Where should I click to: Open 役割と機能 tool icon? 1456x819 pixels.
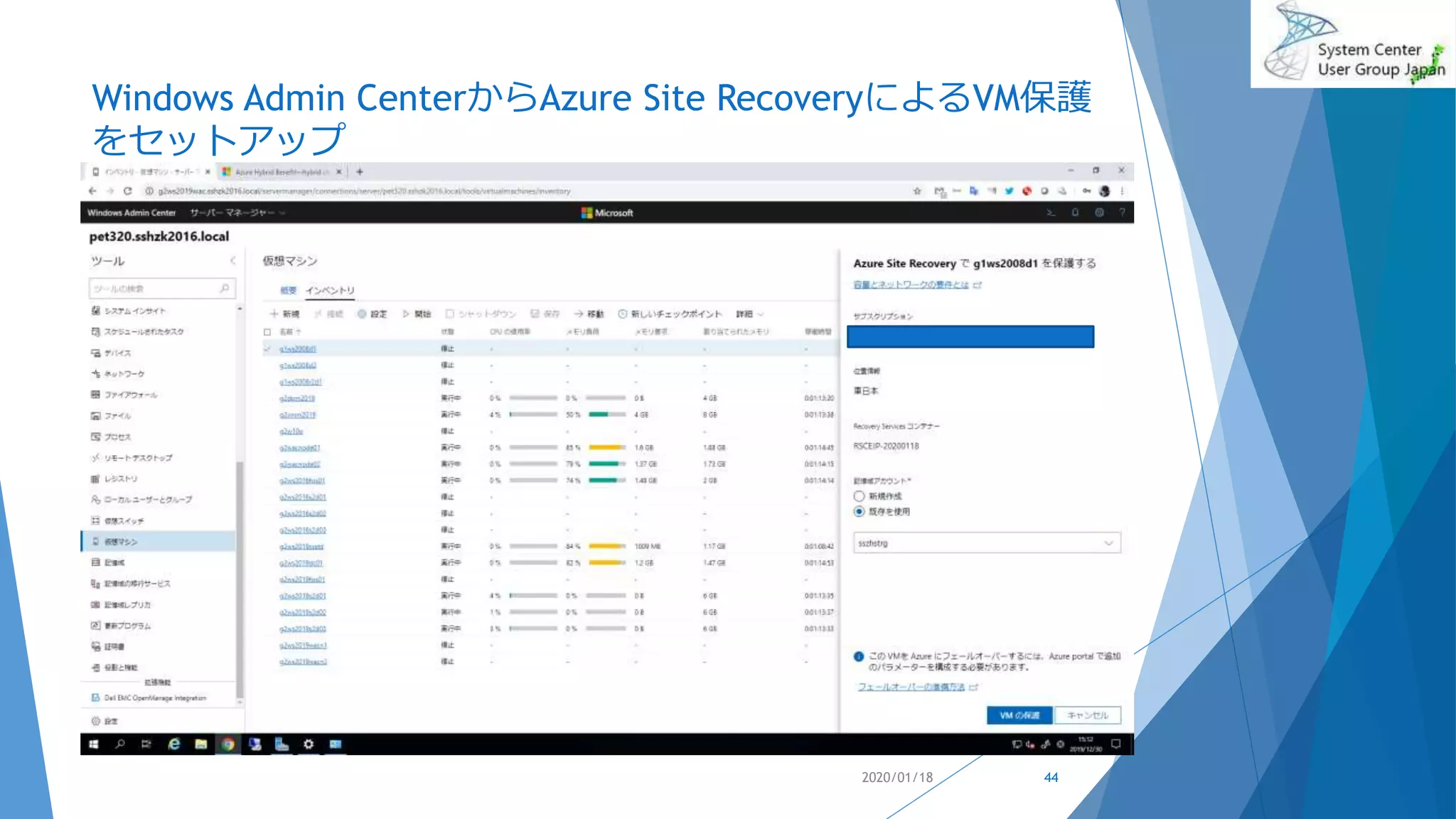point(95,668)
